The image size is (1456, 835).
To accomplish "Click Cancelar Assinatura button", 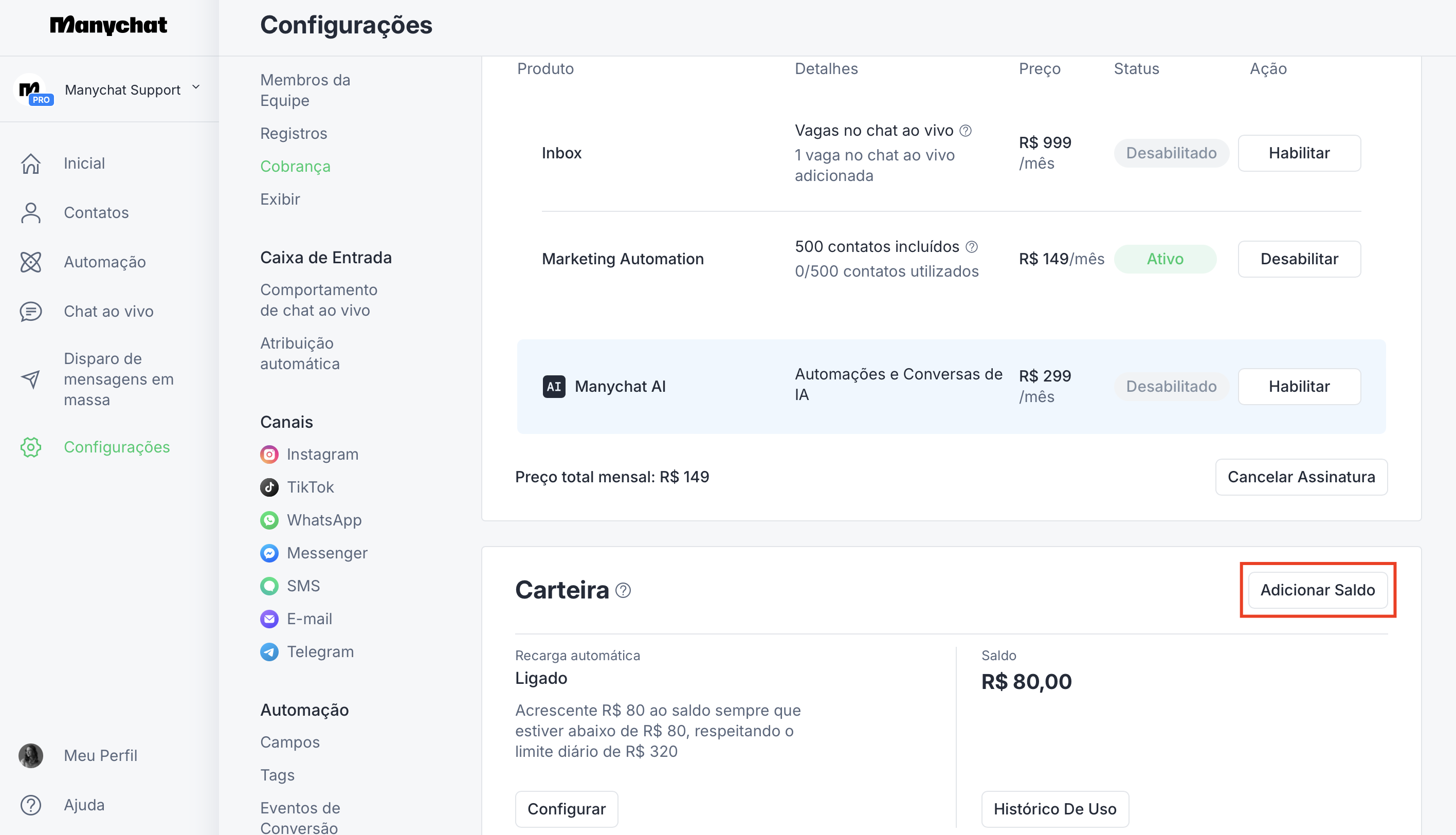I will click(x=1301, y=478).
